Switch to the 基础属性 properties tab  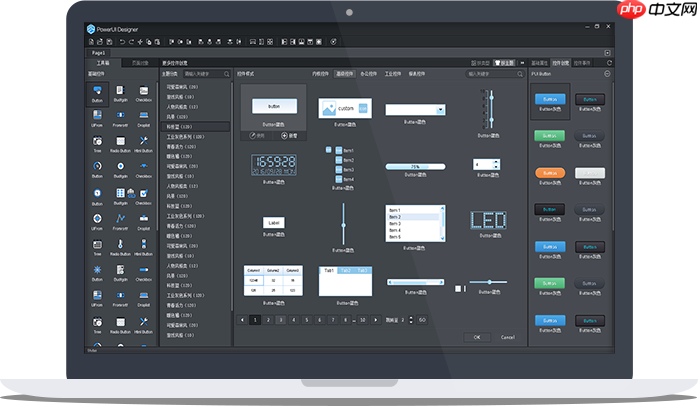click(540, 63)
